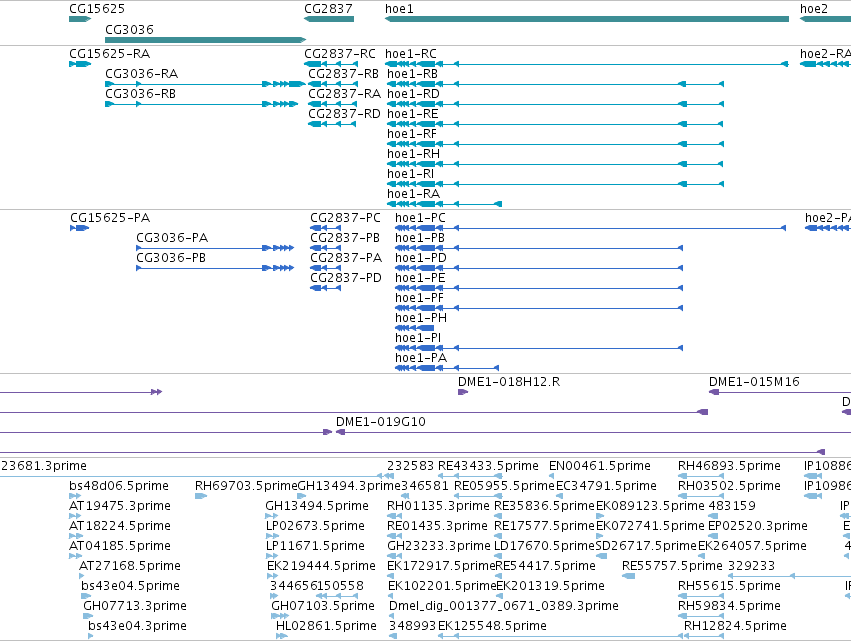Screen dimensions: 851x641
Task: Select the CG3036-RA transcript label
Action: click(x=142, y=74)
